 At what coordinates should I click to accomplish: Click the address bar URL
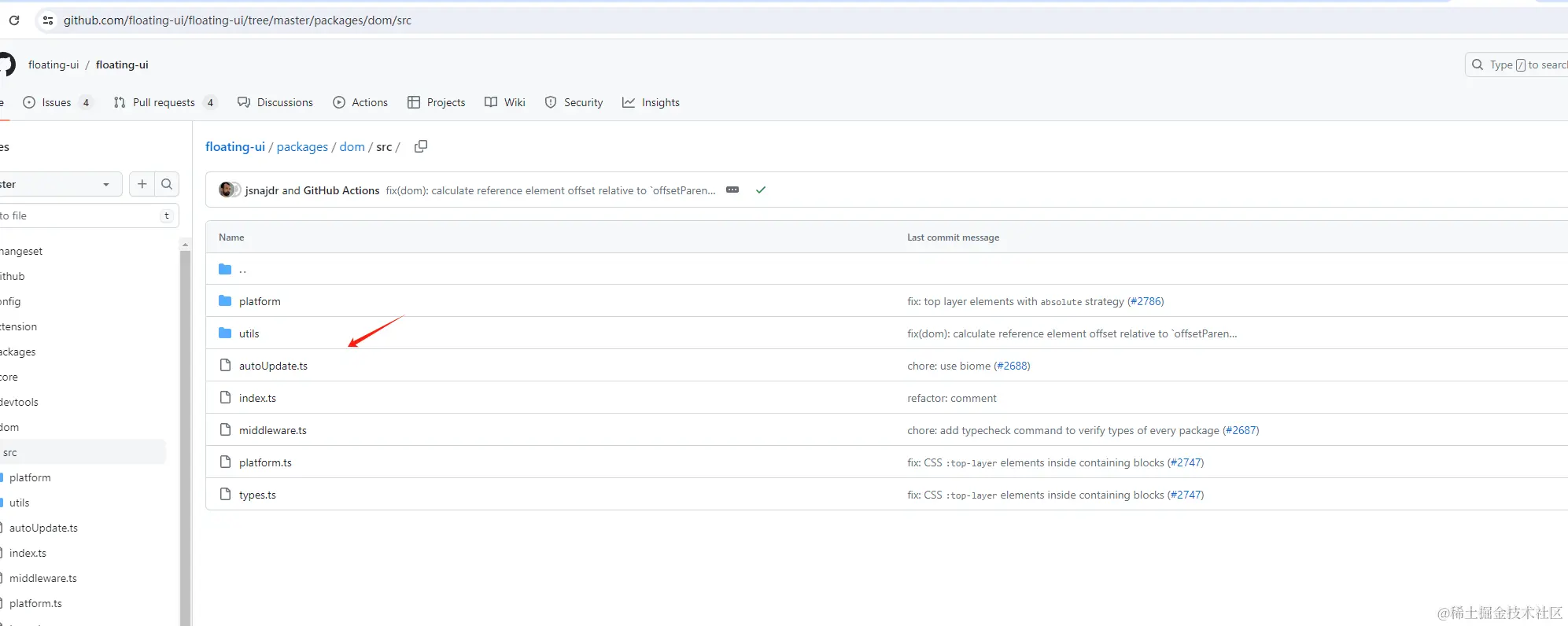(238, 20)
